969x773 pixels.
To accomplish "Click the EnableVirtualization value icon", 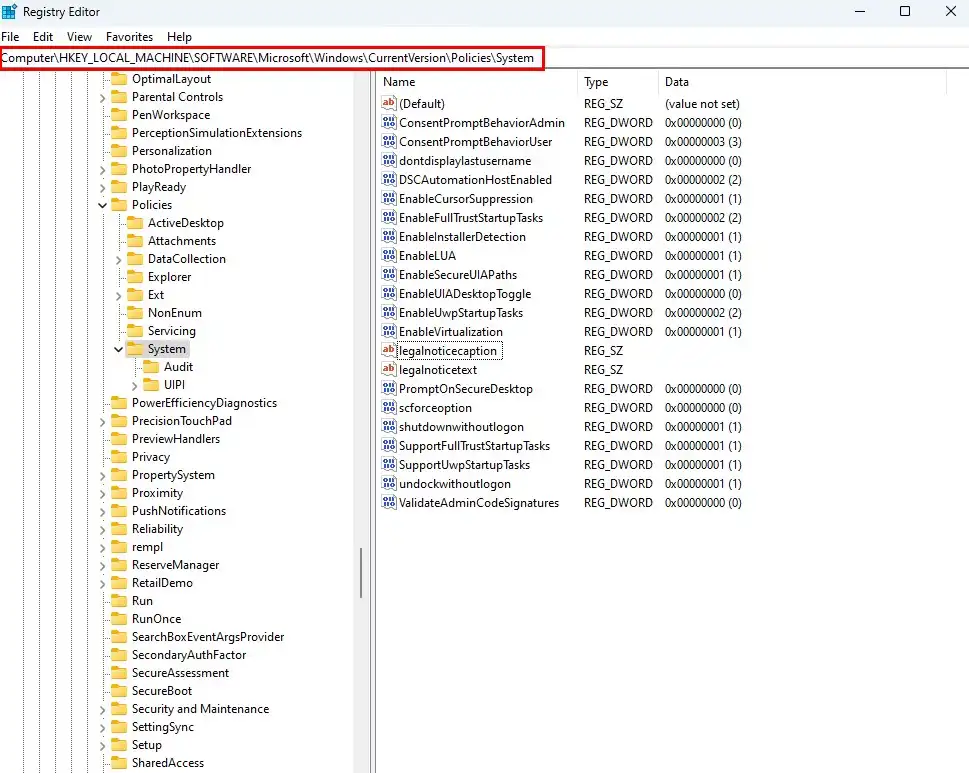I will coord(389,331).
